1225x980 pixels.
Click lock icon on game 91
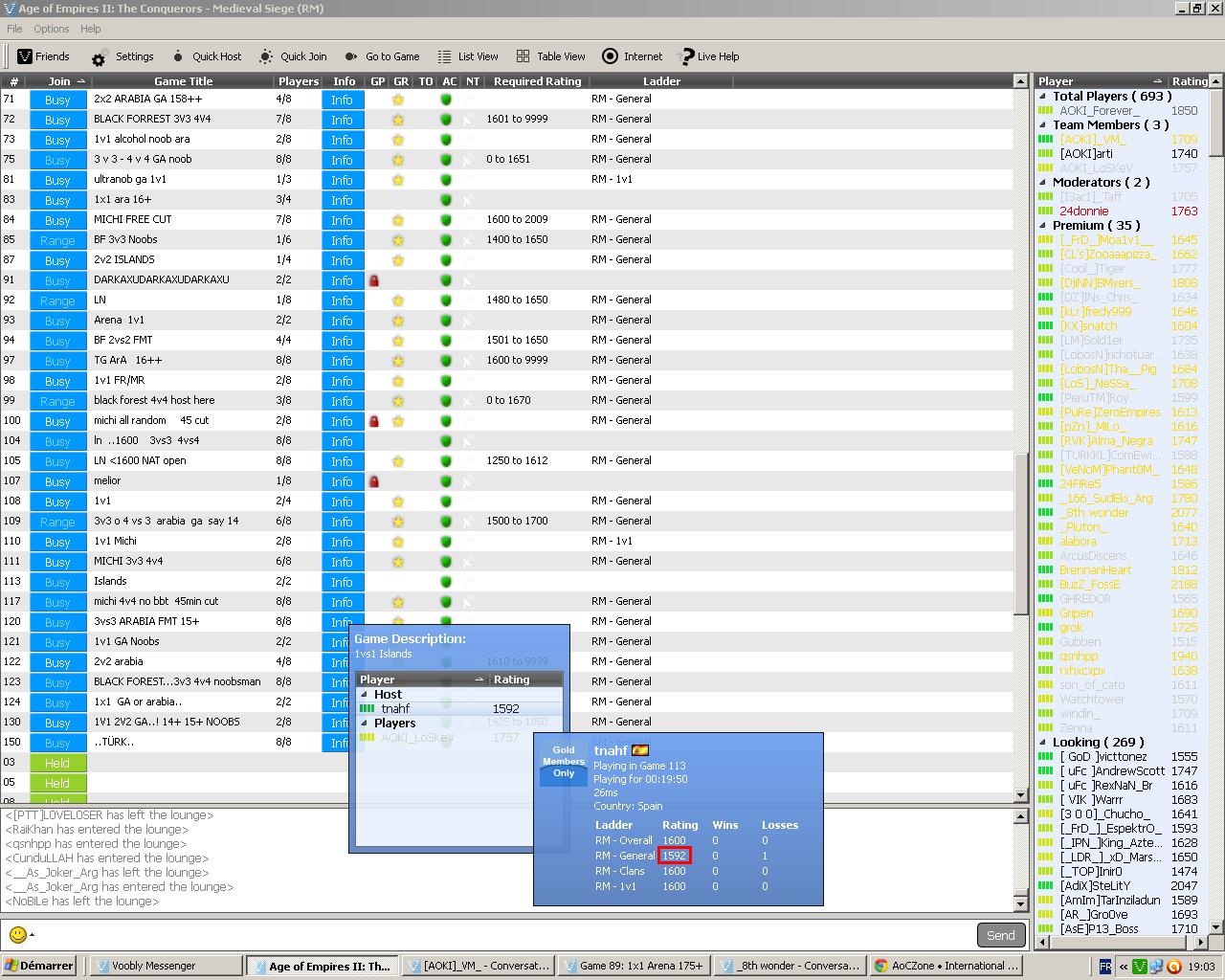374,280
